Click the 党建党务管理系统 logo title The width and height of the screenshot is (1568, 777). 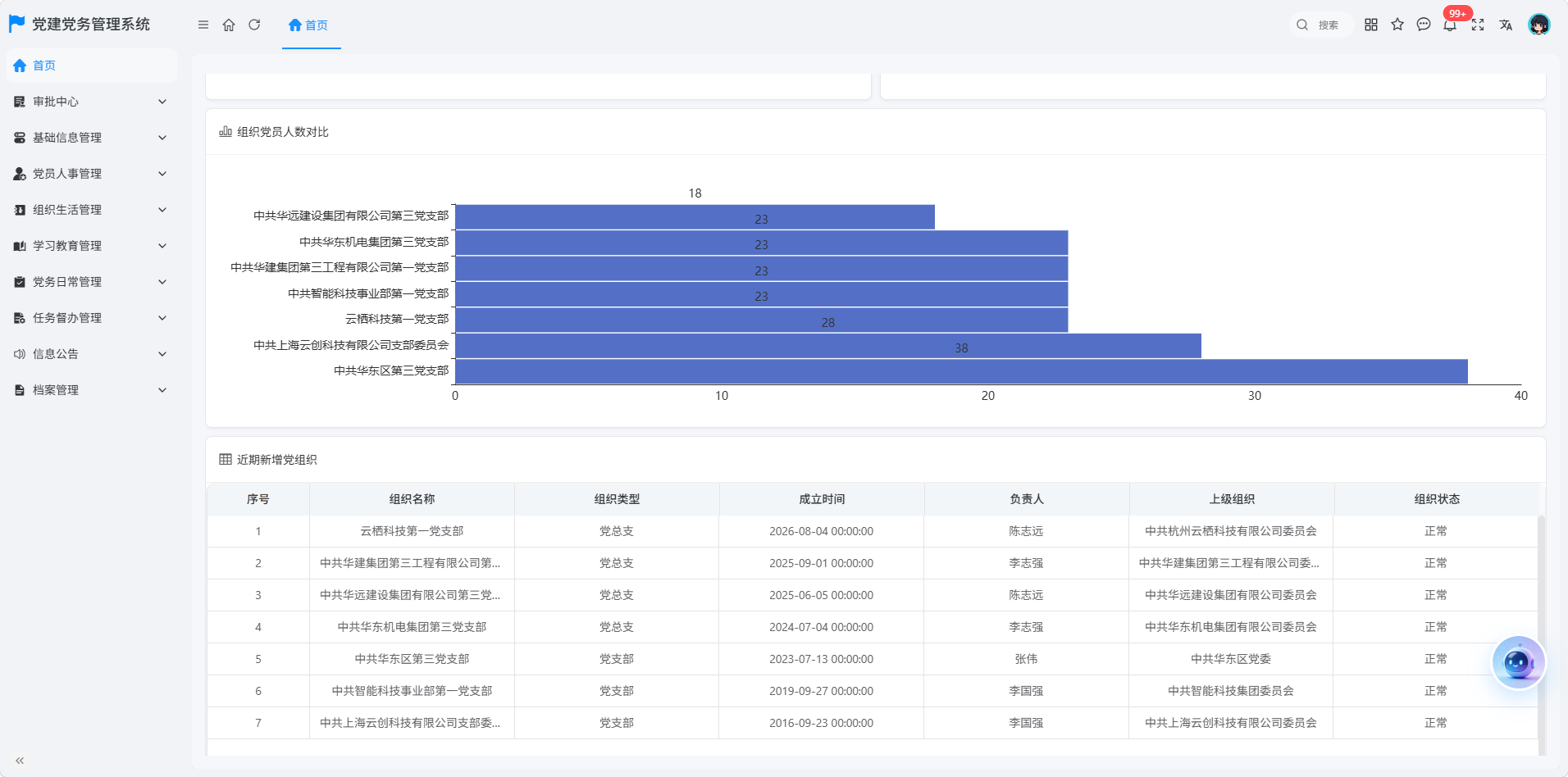(91, 25)
